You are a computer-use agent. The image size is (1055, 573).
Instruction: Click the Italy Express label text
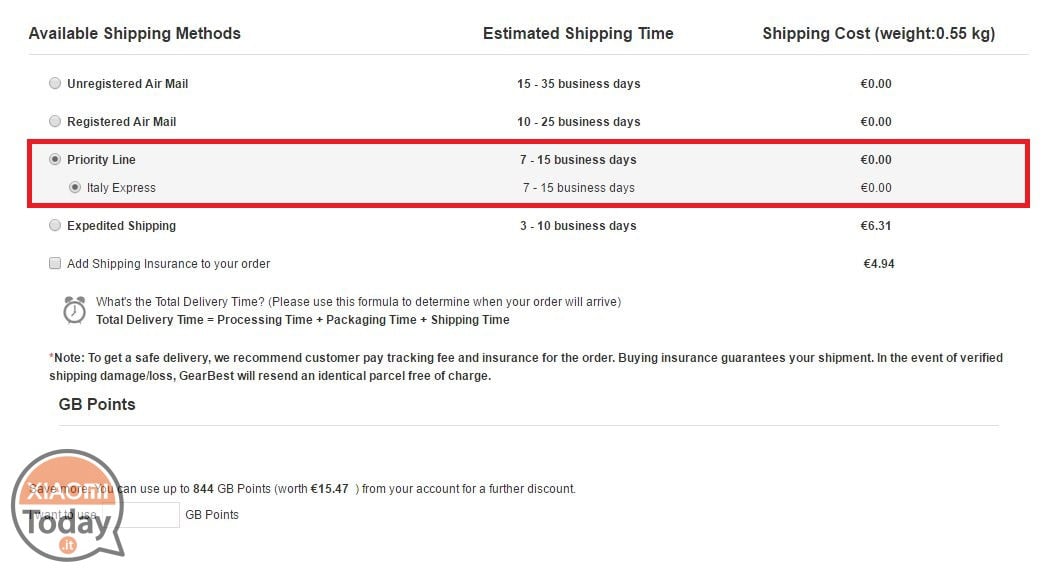[x=121, y=188]
